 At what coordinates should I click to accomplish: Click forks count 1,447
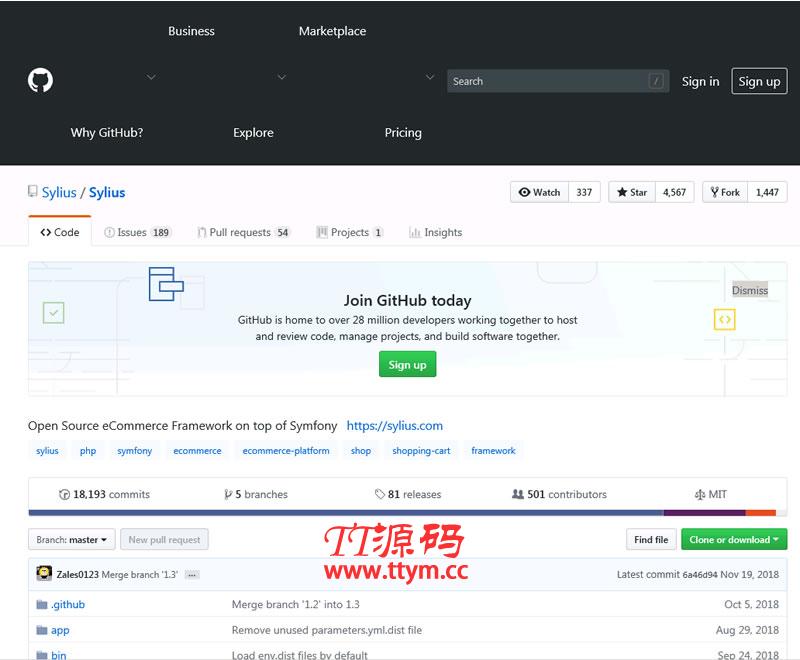pos(767,192)
